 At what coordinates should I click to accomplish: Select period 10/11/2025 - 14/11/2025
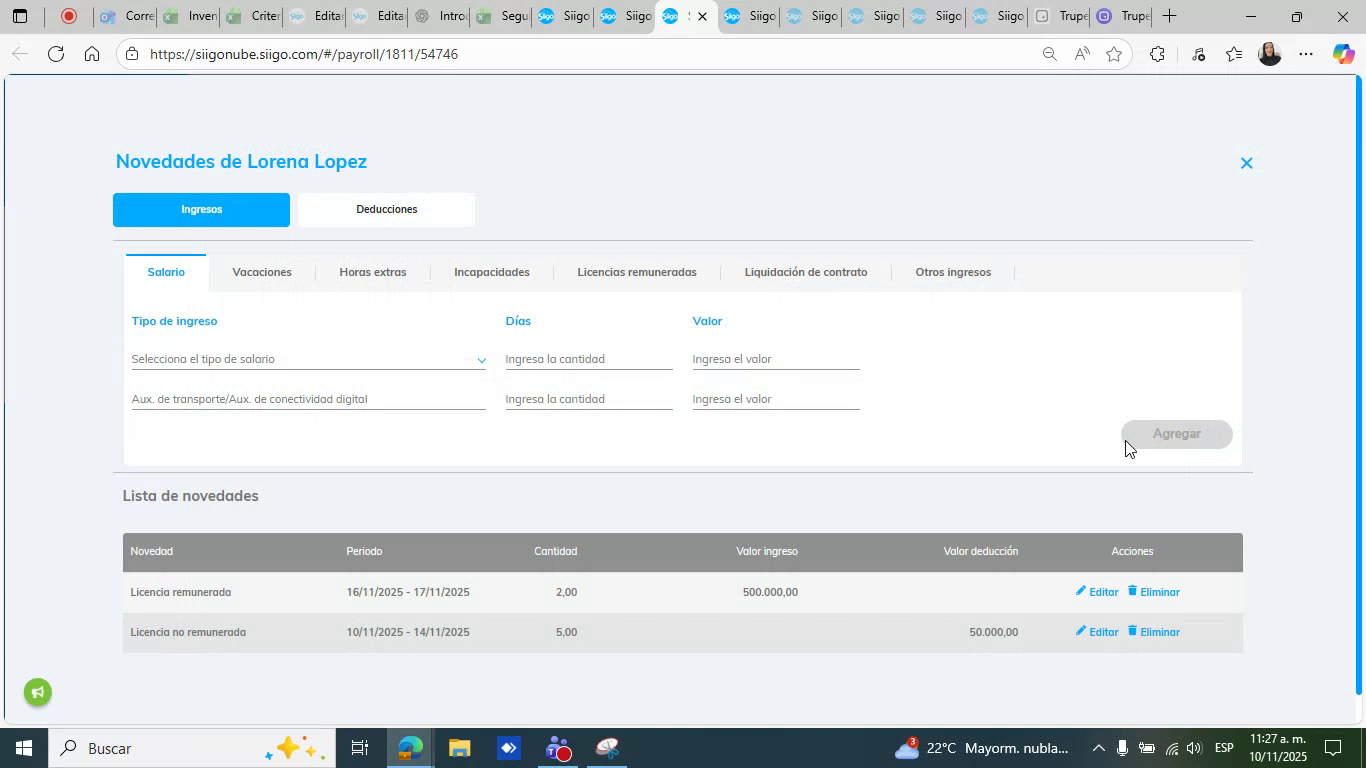[x=408, y=632]
